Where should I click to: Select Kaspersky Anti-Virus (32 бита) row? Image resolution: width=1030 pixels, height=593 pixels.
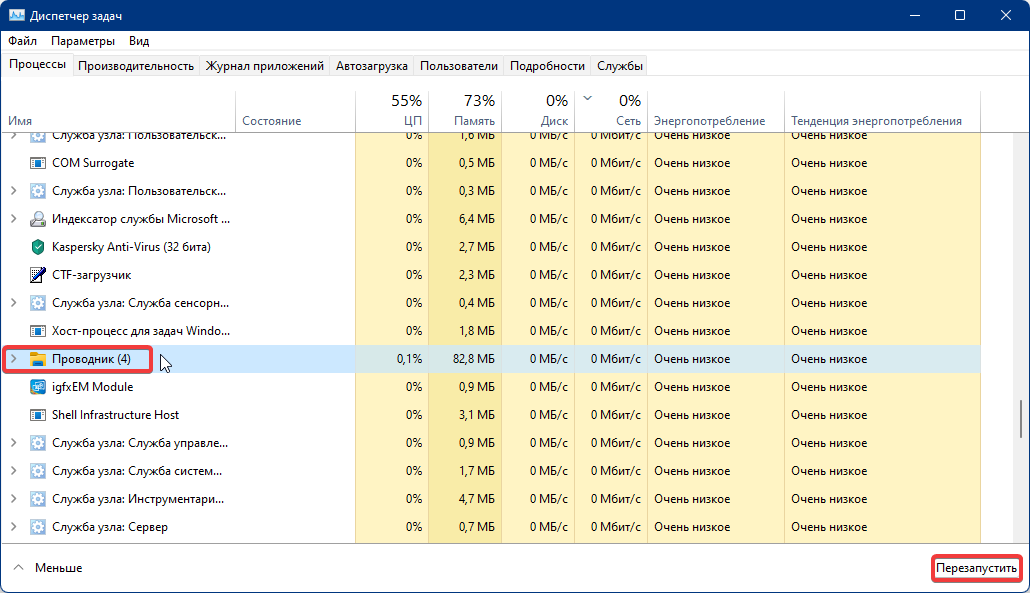pyautogui.click(x=131, y=247)
